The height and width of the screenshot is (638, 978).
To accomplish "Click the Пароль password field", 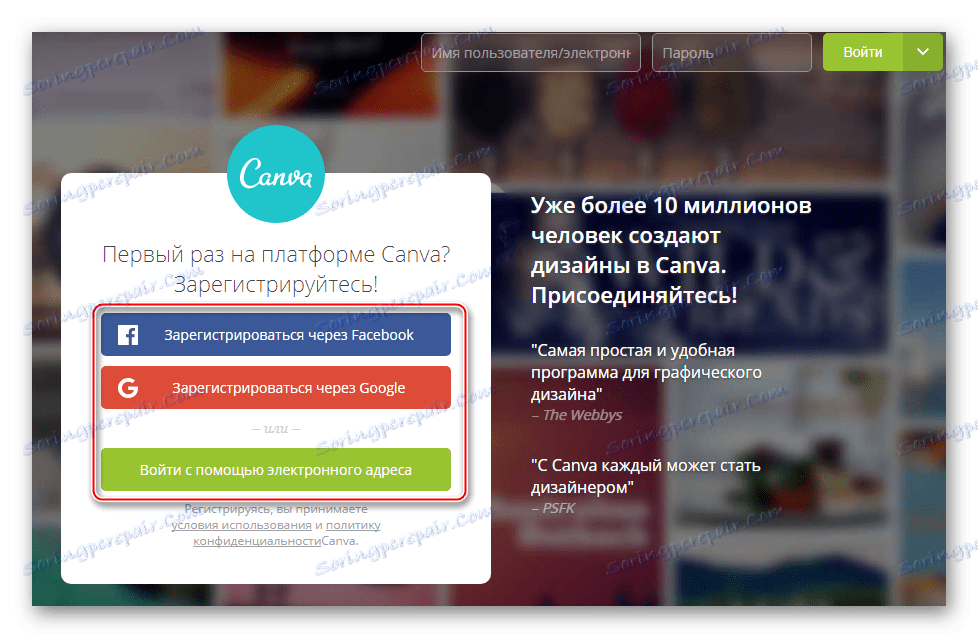I will (x=731, y=51).
